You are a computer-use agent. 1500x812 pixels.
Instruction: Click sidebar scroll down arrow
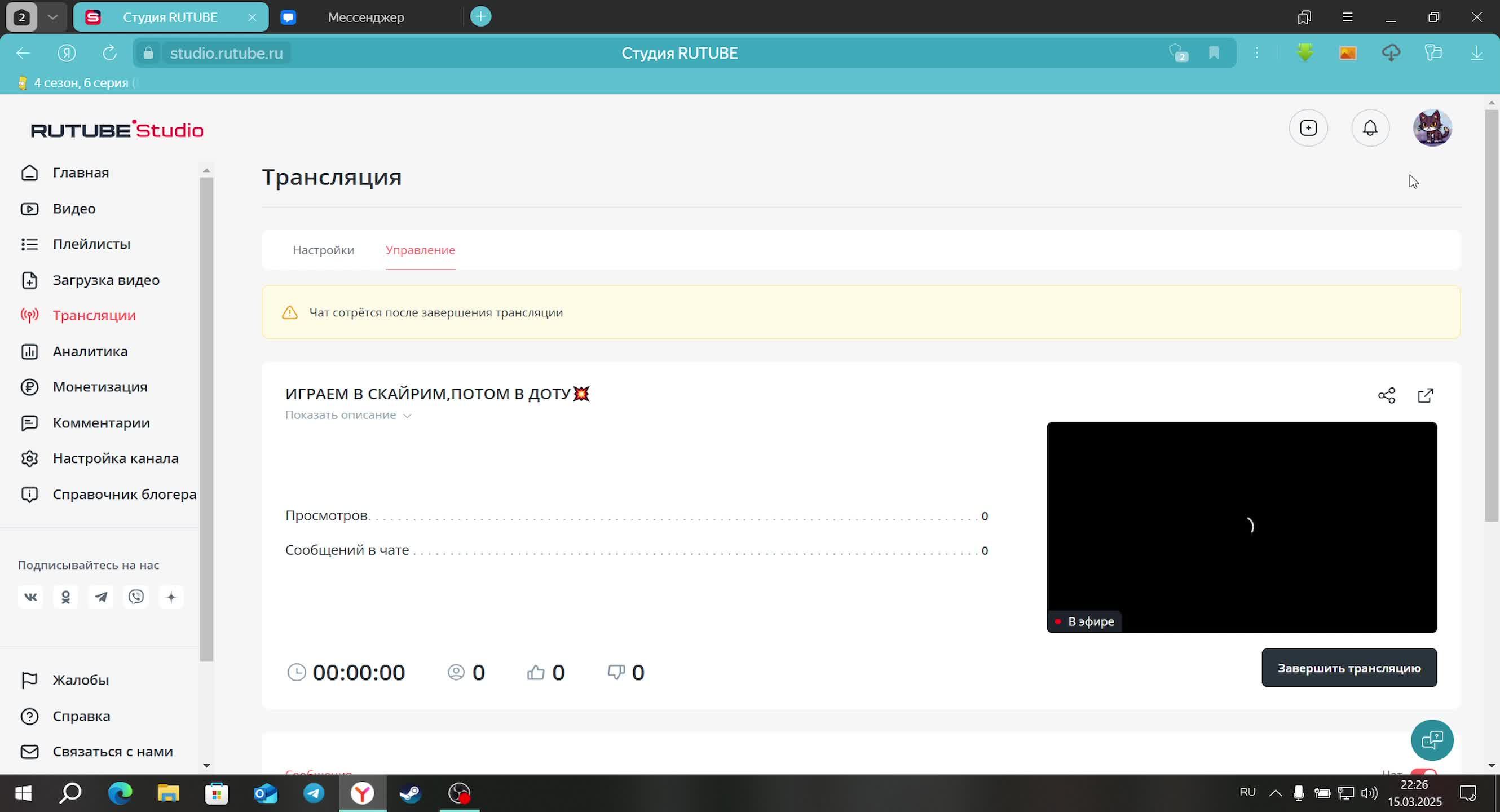click(x=206, y=765)
